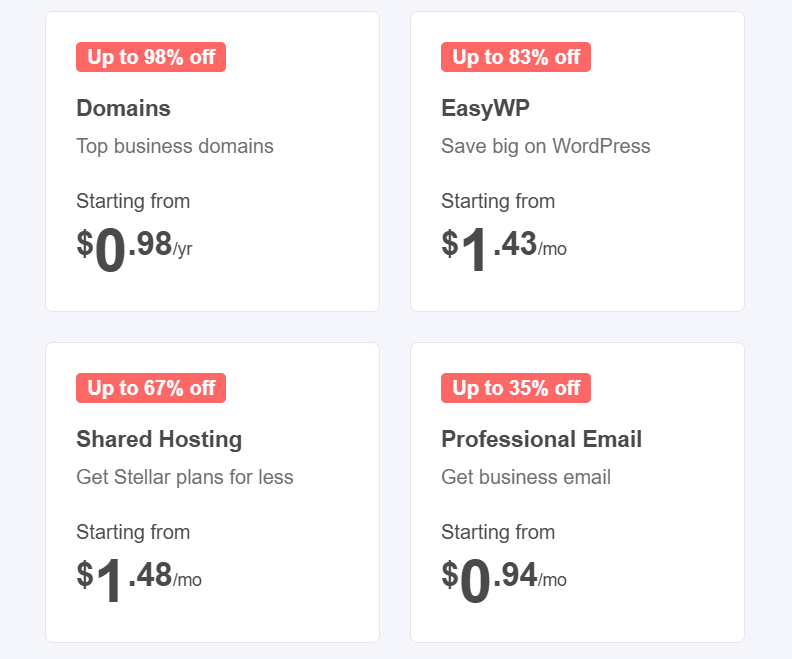Open the EasyWP heading
The width and height of the screenshot is (792, 659).
(485, 109)
